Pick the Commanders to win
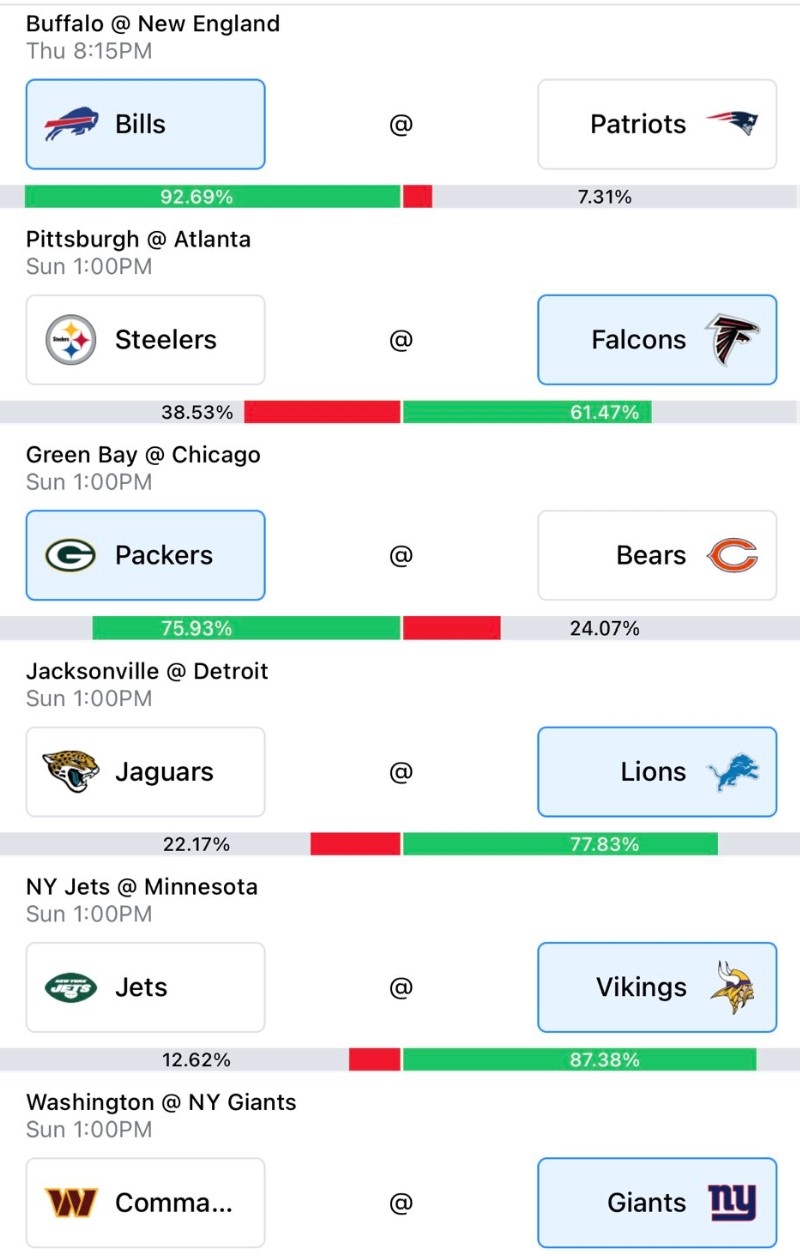 coord(146,1203)
